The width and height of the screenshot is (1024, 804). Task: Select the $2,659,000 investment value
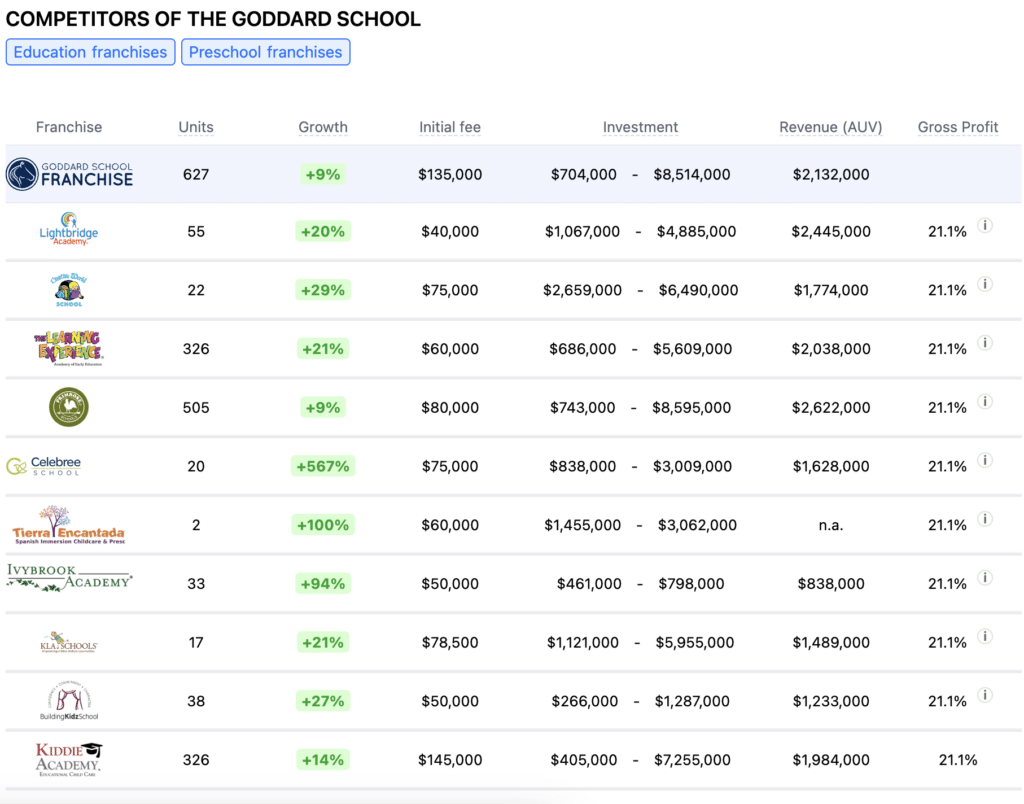click(x=583, y=290)
